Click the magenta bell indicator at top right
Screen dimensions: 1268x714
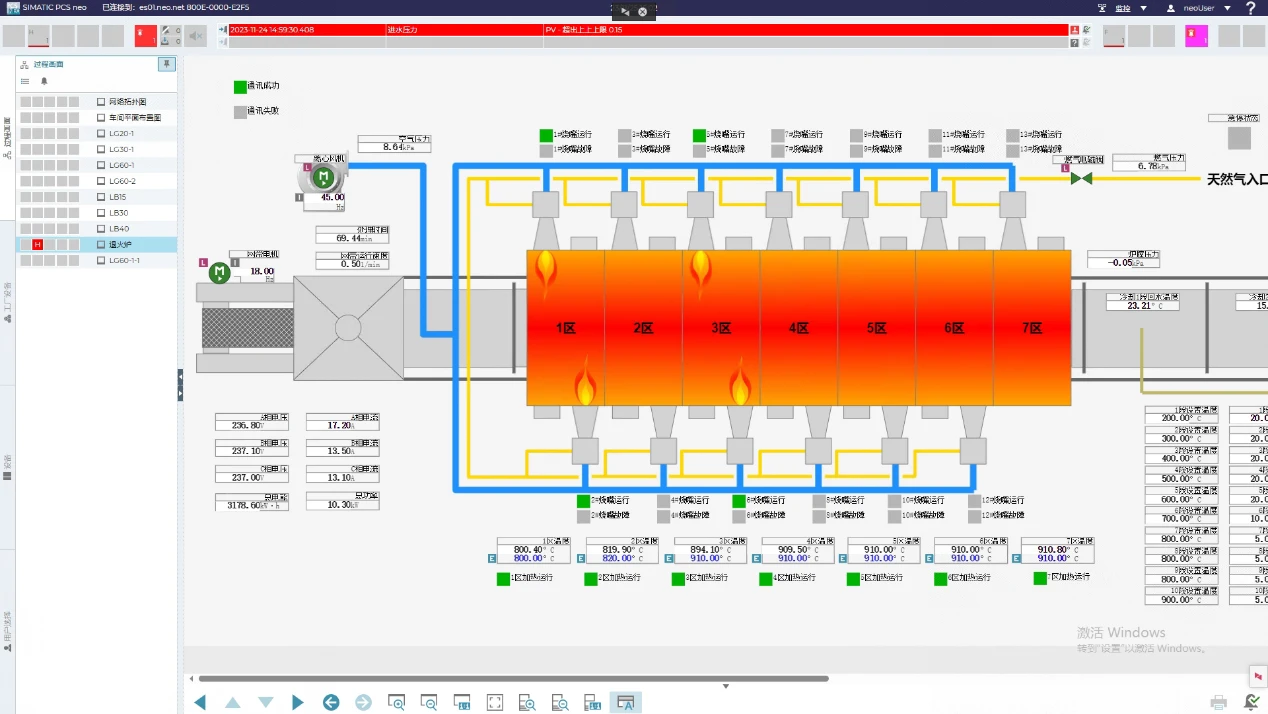click(x=1196, y=36)
